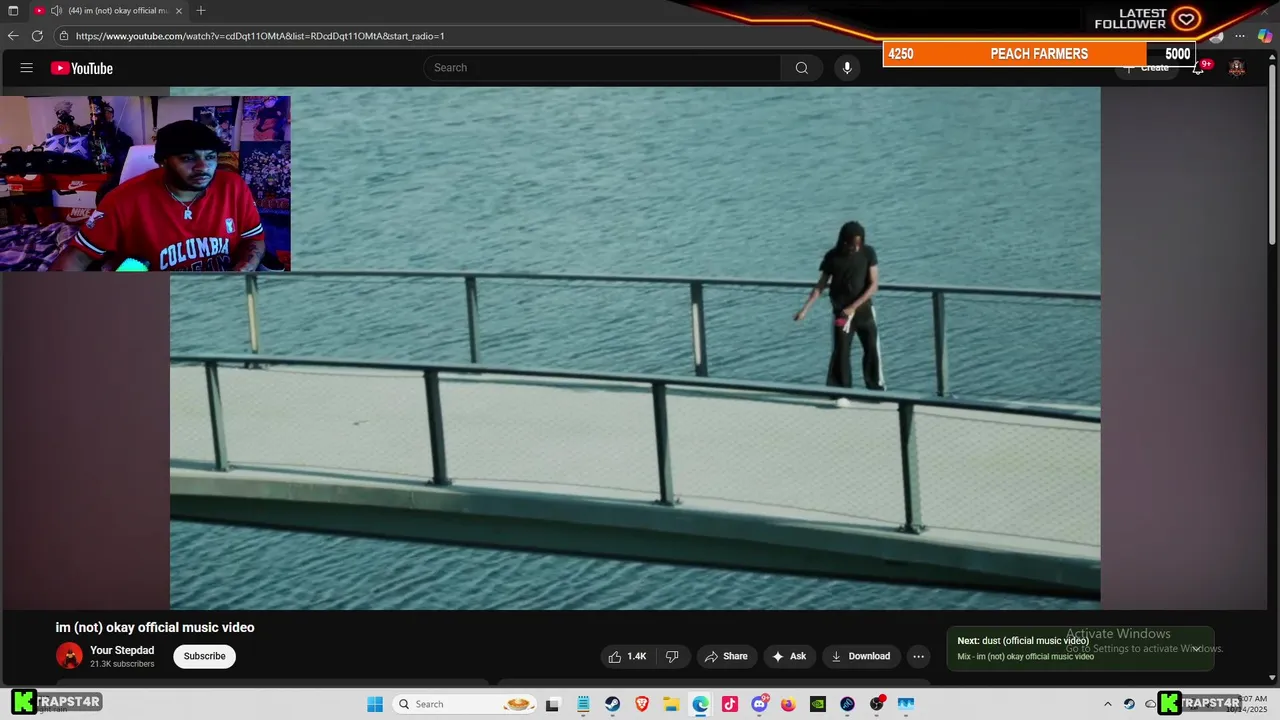Open the Windows Start menu
Image resolution: width=1280 pixels, height=720 pixels.
[375, 704]
